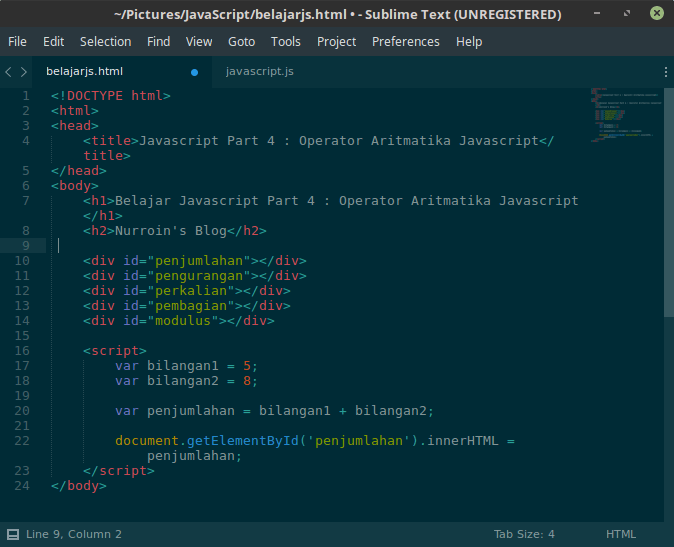
Task: Click the previous tab arrow icon
Action: coord(8,72)
